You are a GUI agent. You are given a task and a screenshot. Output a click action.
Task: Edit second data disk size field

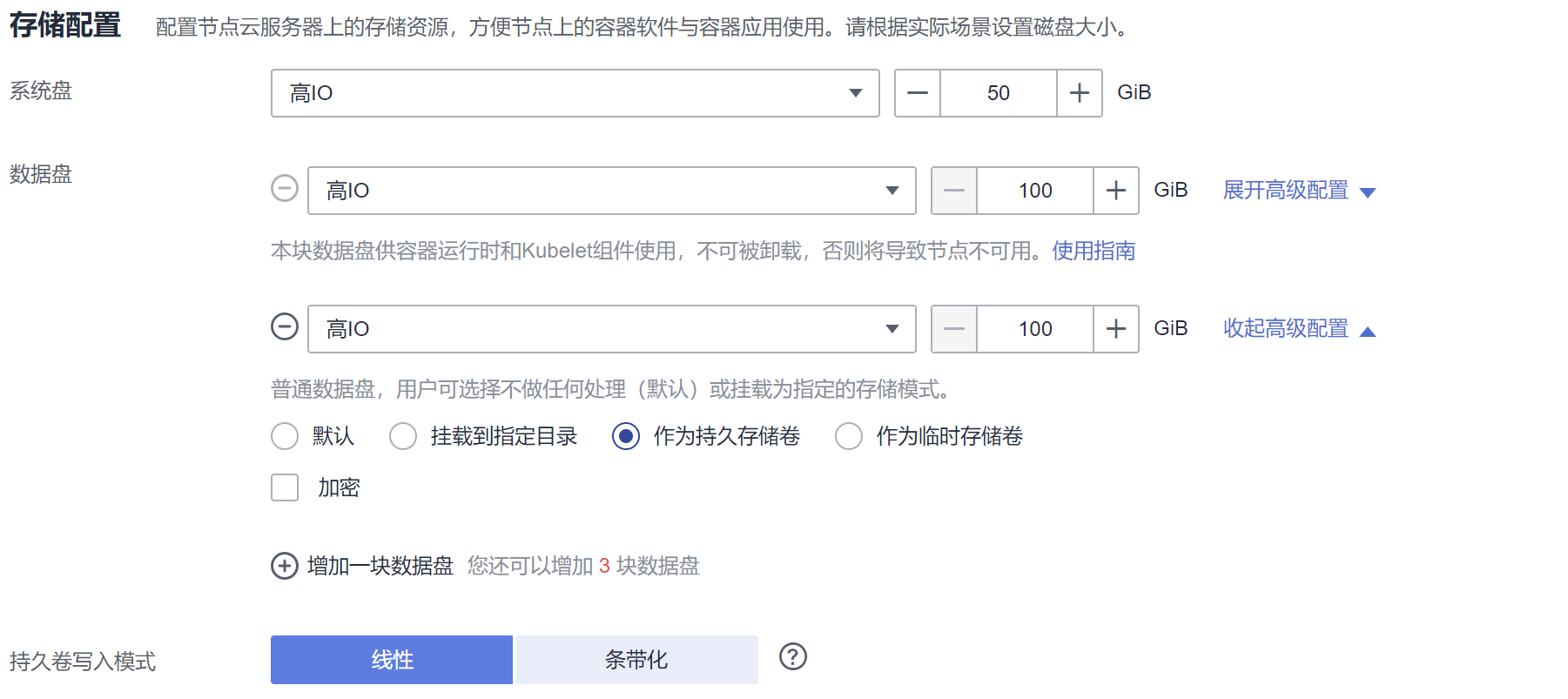tap(1035, 329)
